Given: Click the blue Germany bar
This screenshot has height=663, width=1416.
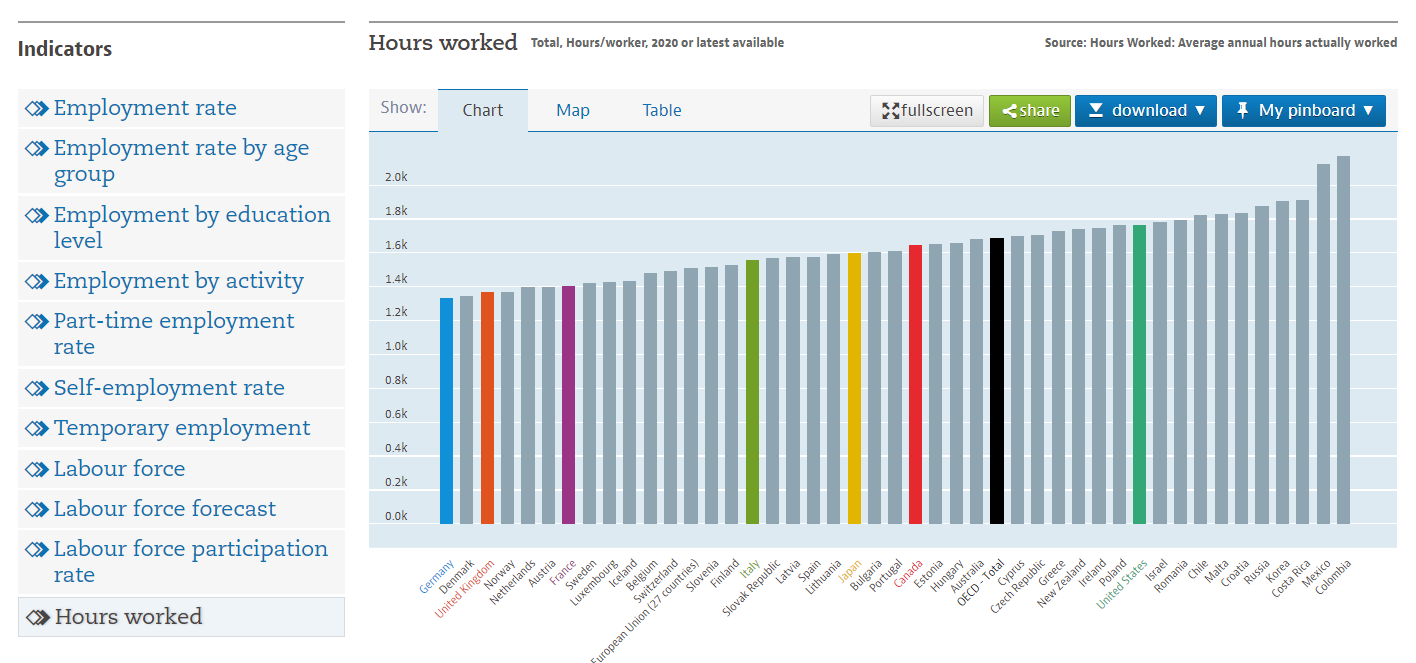Looking at the screenshot, I should click(x=446, y=411).
